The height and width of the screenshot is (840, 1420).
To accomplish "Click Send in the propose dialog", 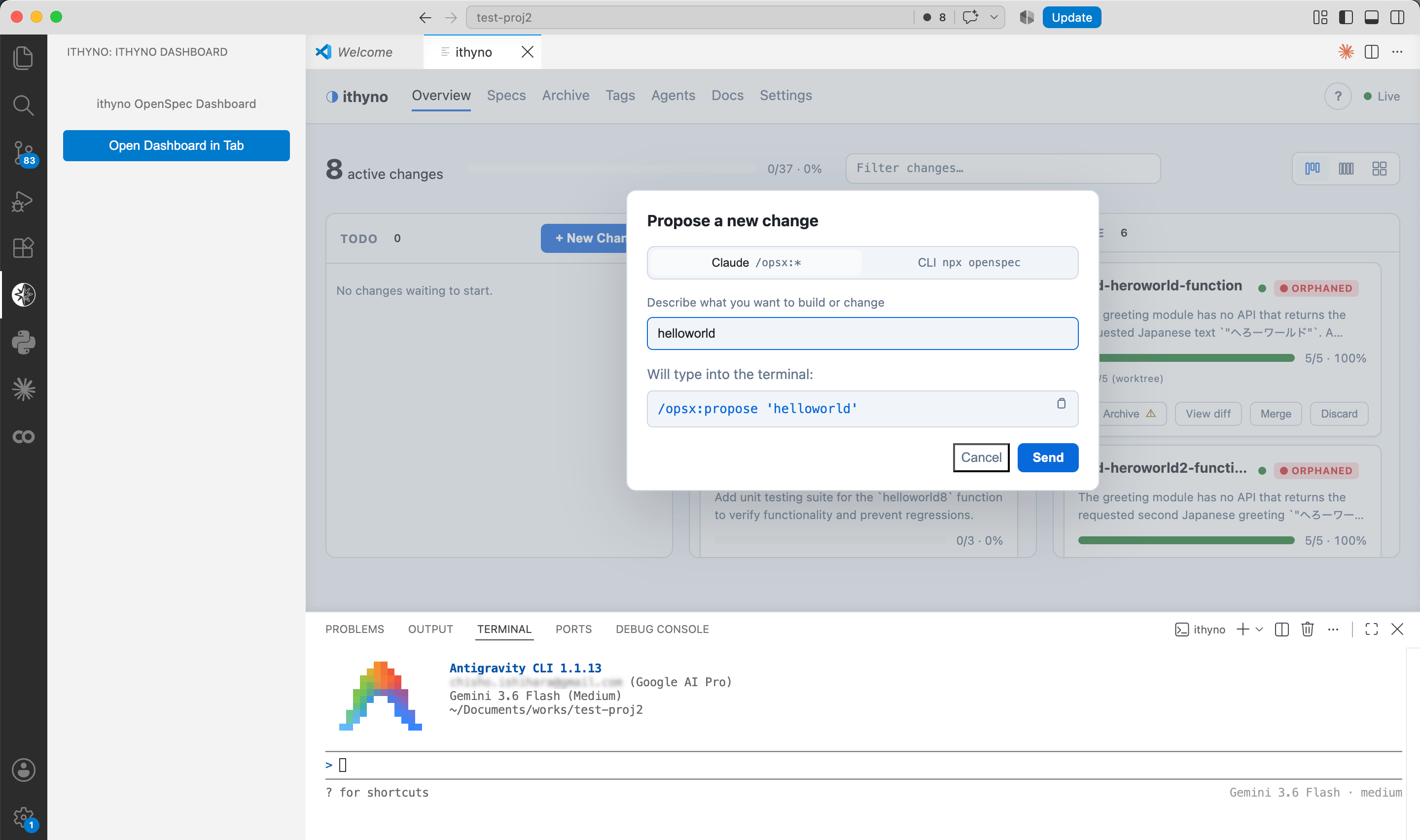I will [1048, 457].
